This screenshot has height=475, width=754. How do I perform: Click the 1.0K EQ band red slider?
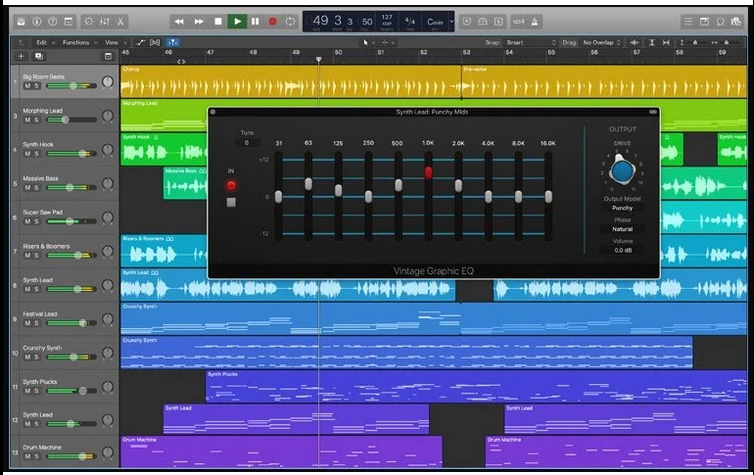click(x=428, y=173)
